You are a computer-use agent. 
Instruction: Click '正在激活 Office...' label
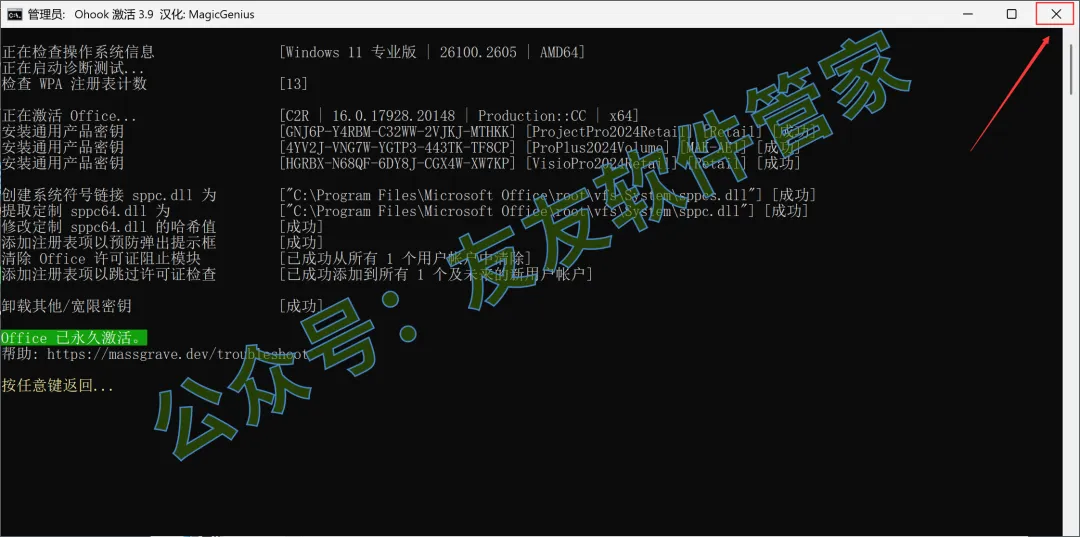tap(69, 116)
